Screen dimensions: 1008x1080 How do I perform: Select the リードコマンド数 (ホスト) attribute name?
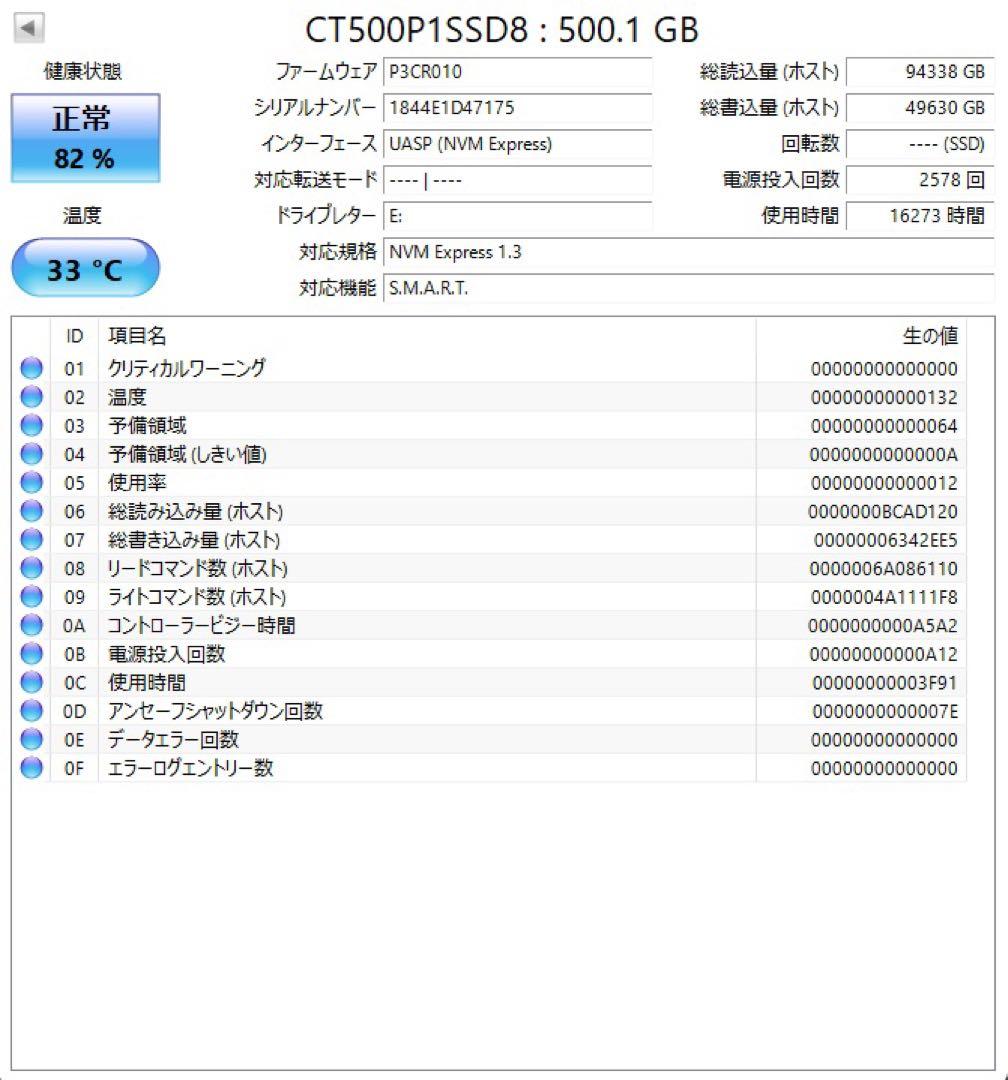click(197, 568)
